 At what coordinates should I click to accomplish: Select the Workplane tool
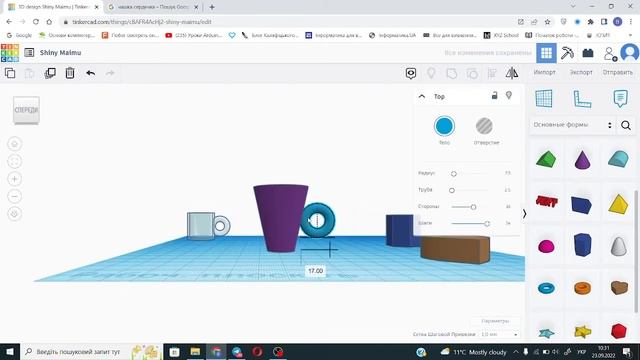pos(544,99)
